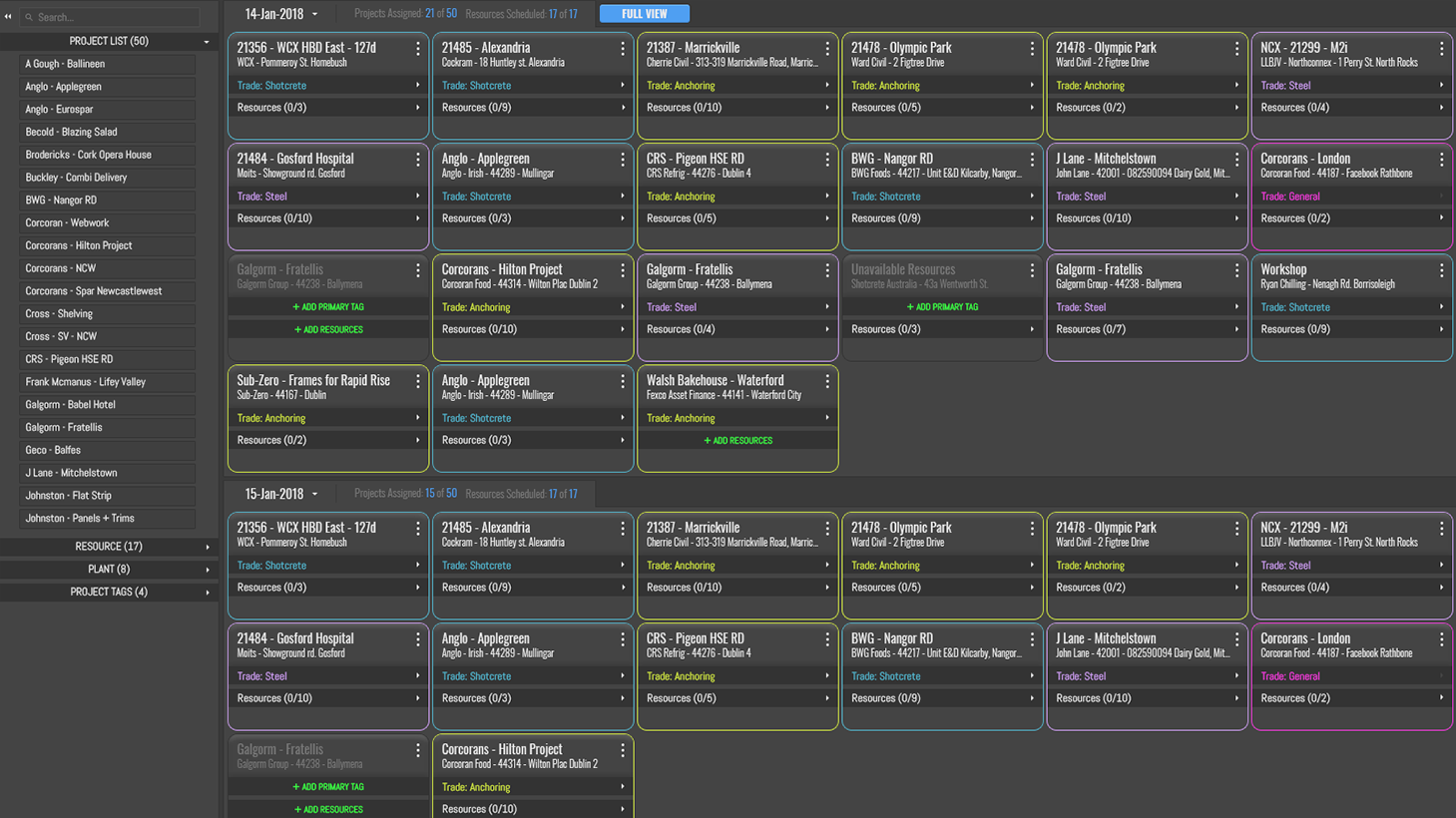
Task: Open options for 21356 WCX card under 15-Jan-2018
Action: 418,529
